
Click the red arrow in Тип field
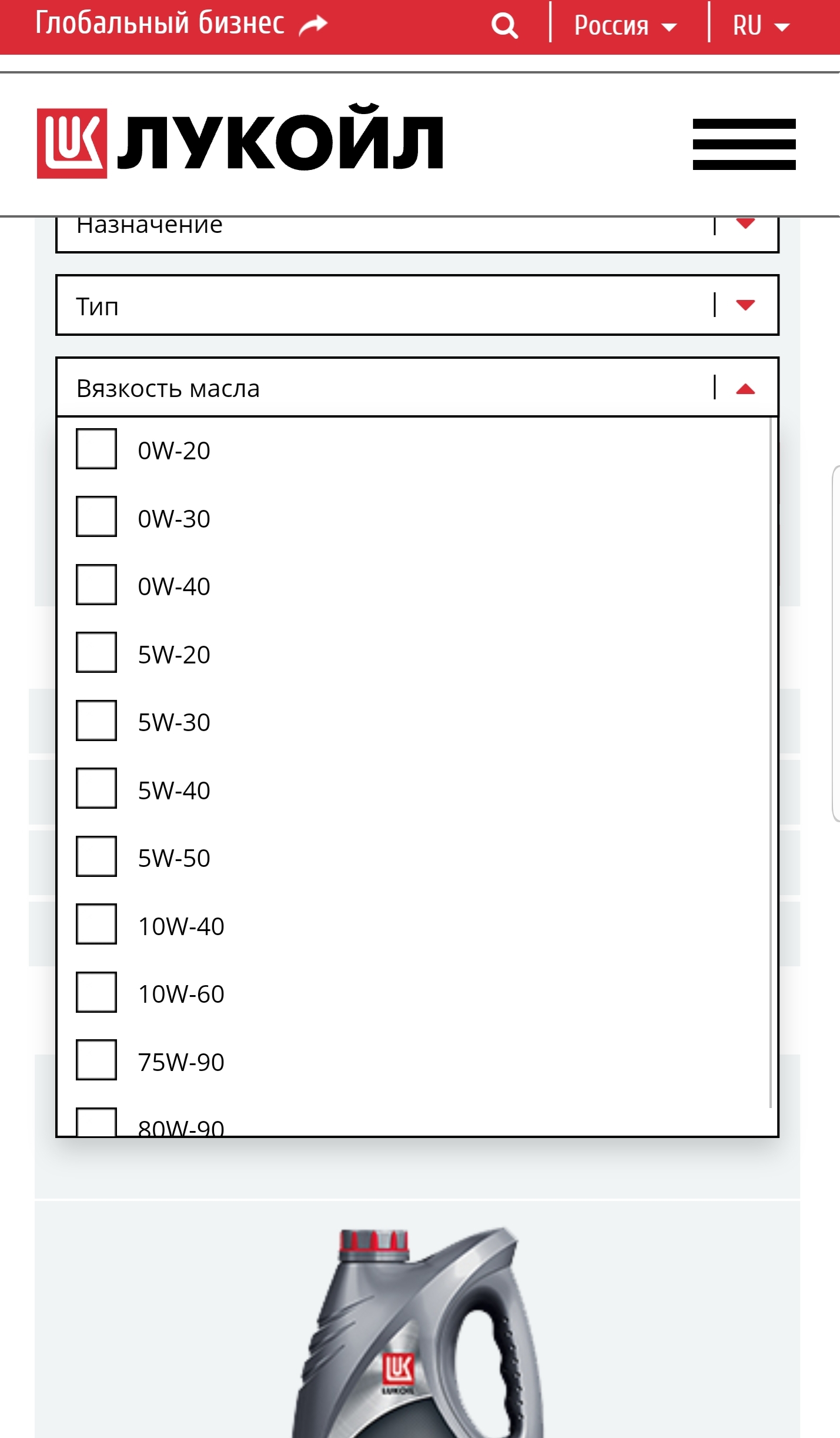pos(745,305)
